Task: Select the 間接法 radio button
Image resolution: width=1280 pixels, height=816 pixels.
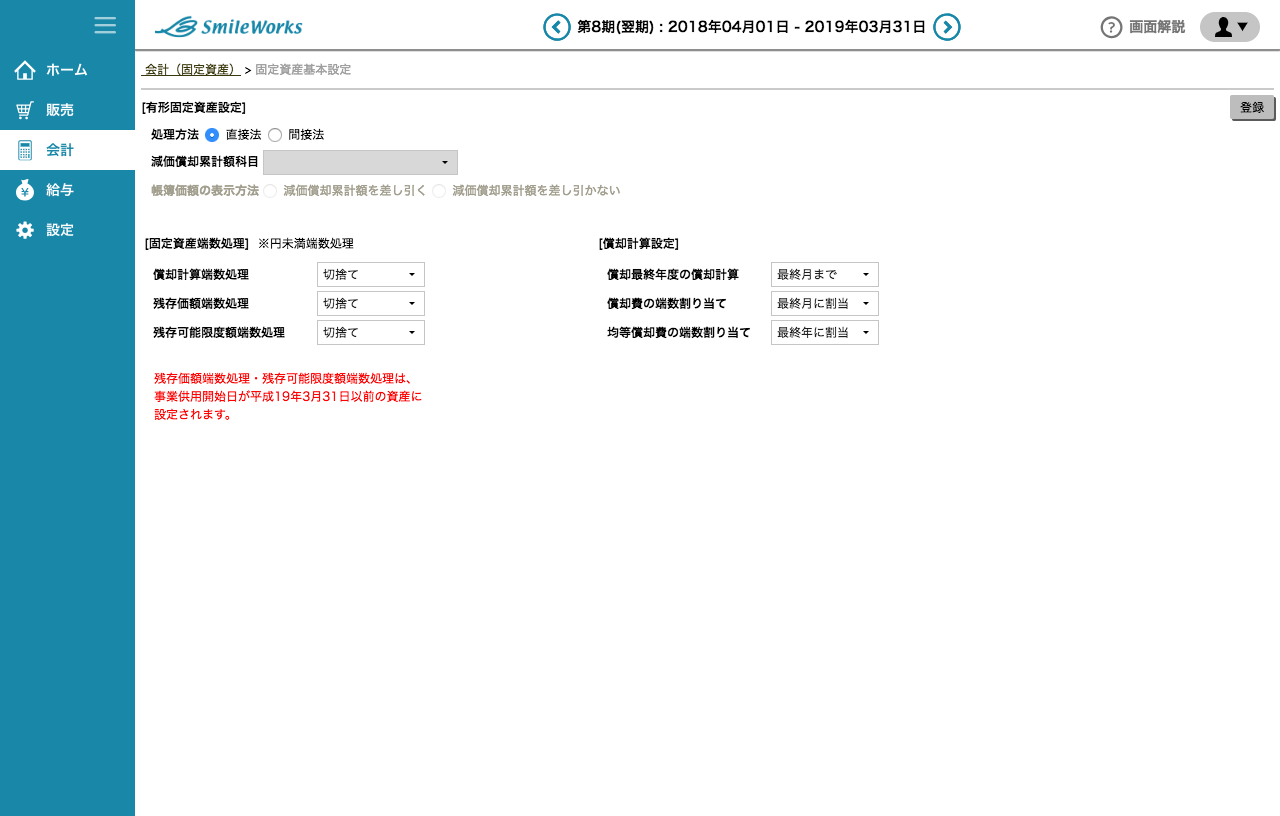Action: (275, 134)
